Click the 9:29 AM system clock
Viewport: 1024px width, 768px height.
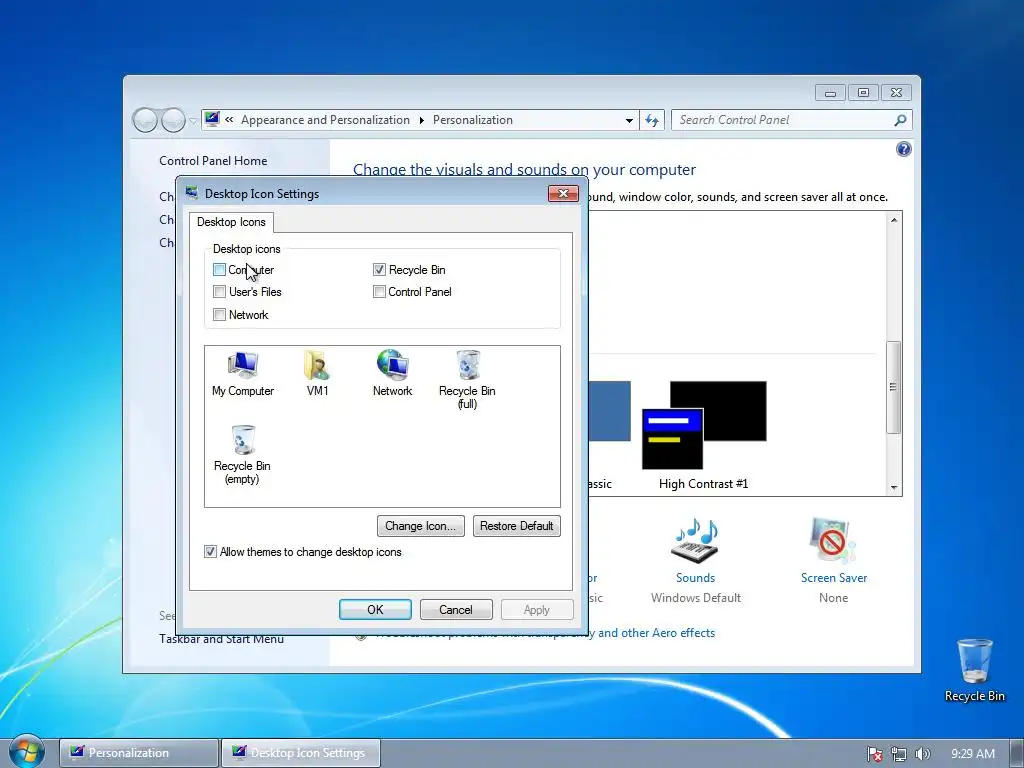(x=972, y=754)
